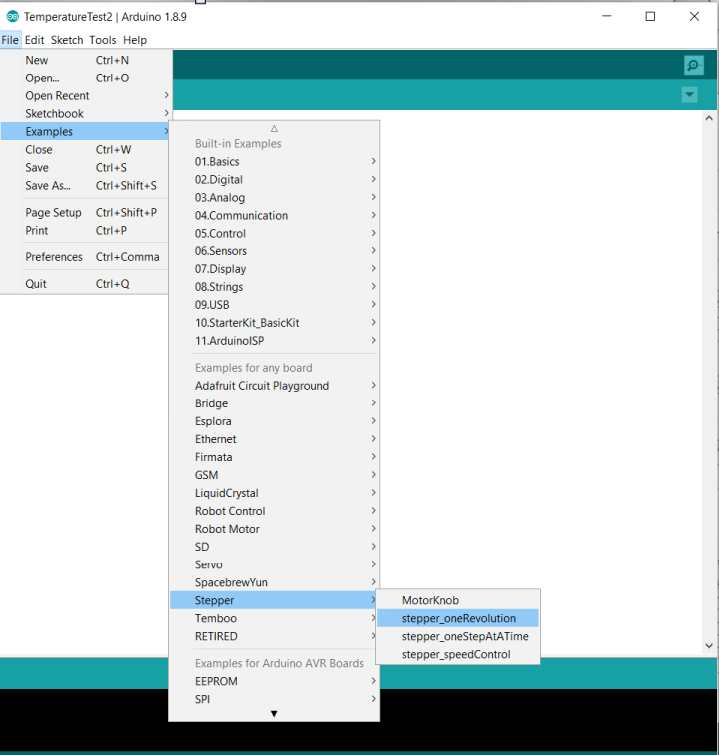Open 10.StarterKit_BasicKit submenu

pyautogui.click(x=274, y=323)
